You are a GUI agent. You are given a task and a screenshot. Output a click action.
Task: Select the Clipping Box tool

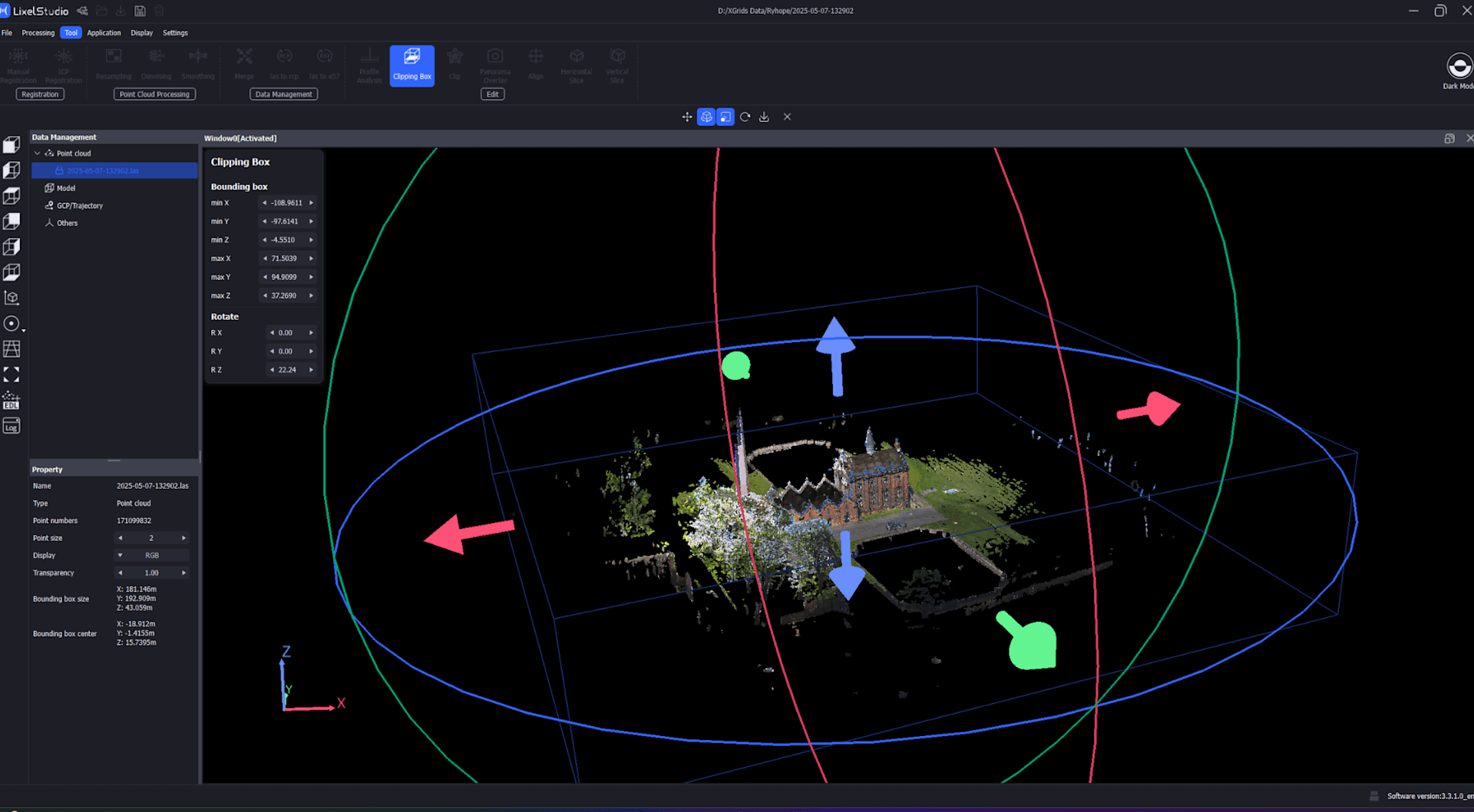coord(411,65)
